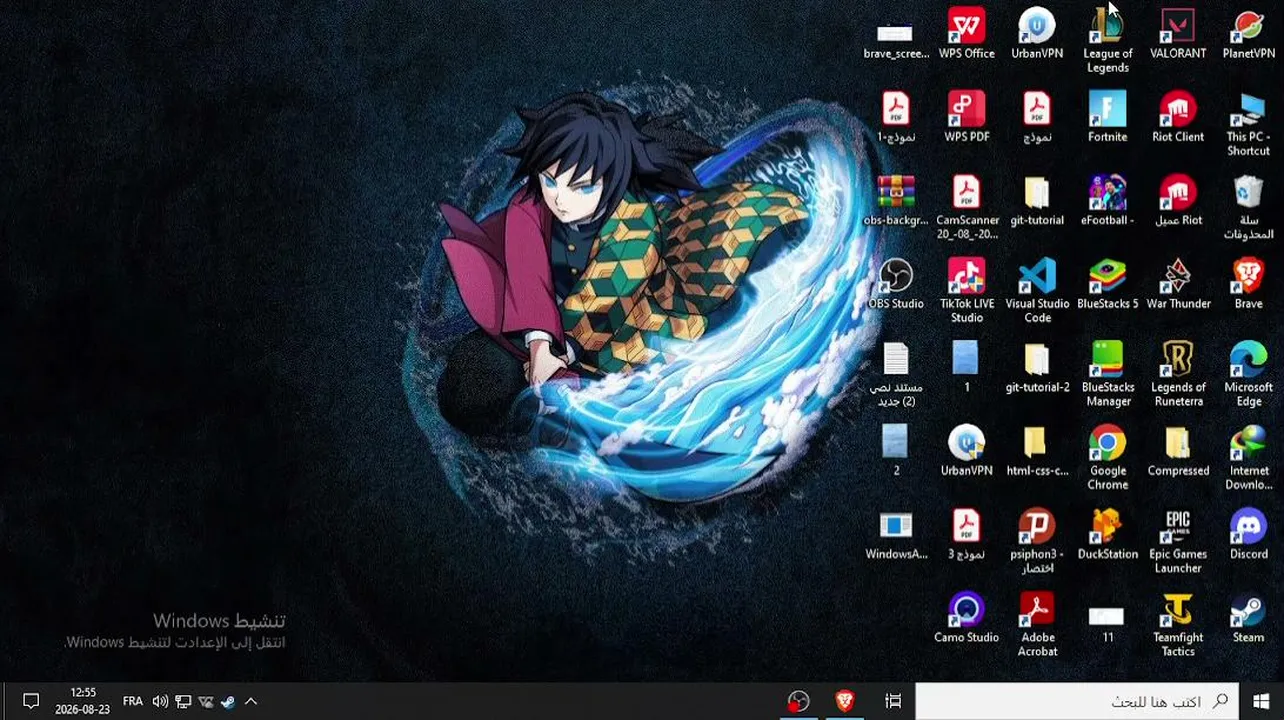Select the eFootball desktop icon
Screen dimensions: 1284x720
click(x=1107, y=201)
